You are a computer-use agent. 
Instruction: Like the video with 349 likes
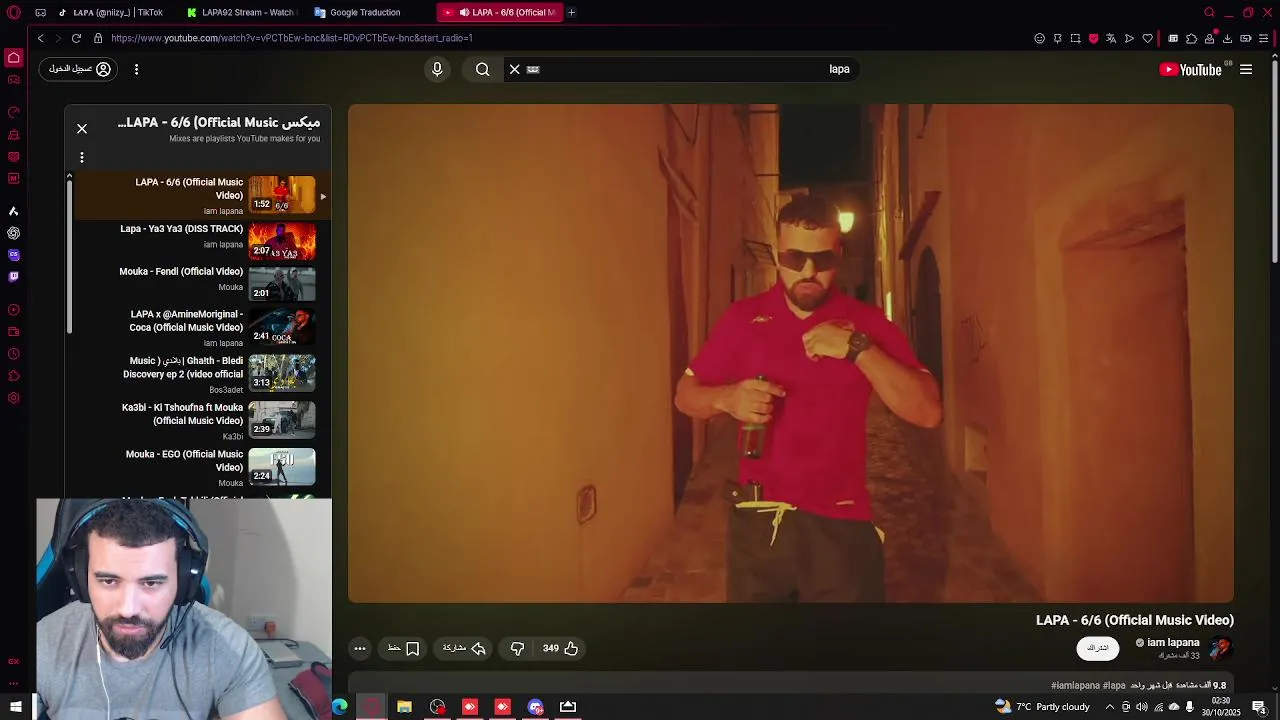(561, 648)
